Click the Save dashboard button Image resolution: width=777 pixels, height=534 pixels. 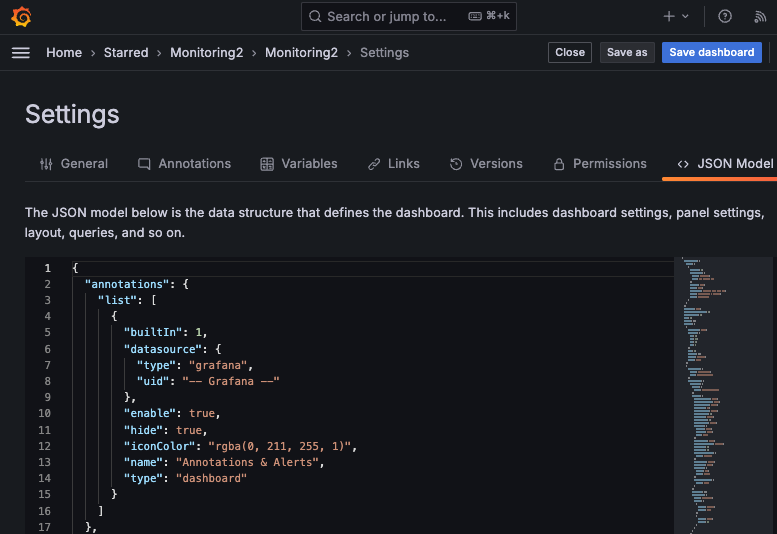point(711,53)
